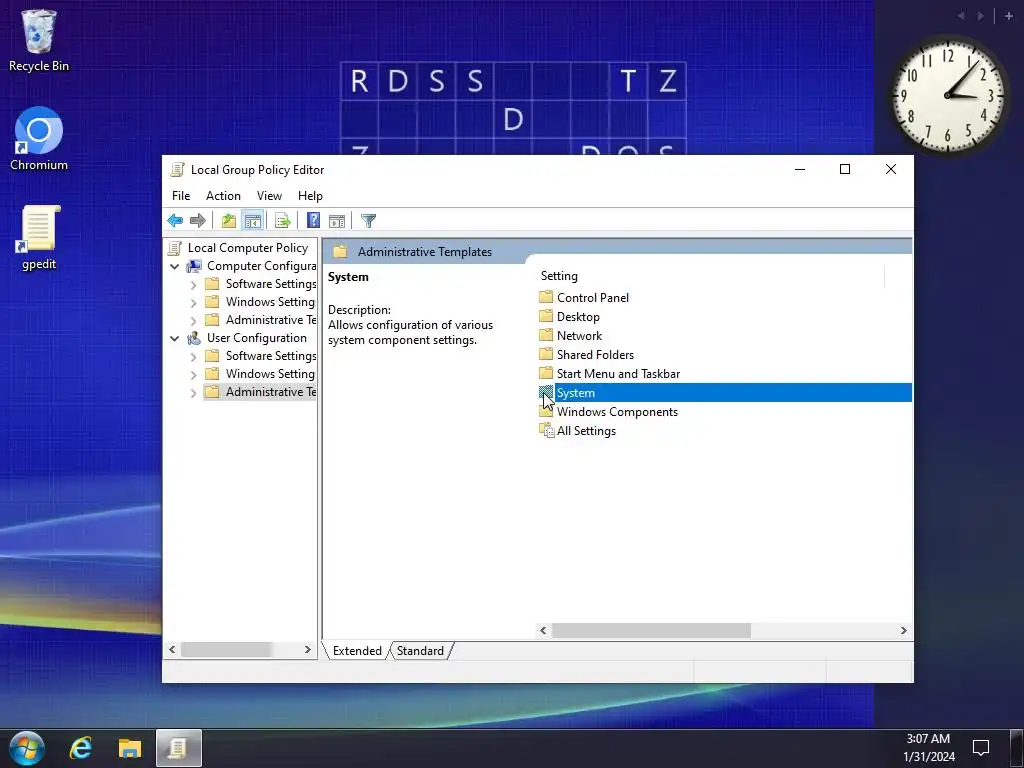Open the View menu
1024x768 pixels.
coord(269,196)
